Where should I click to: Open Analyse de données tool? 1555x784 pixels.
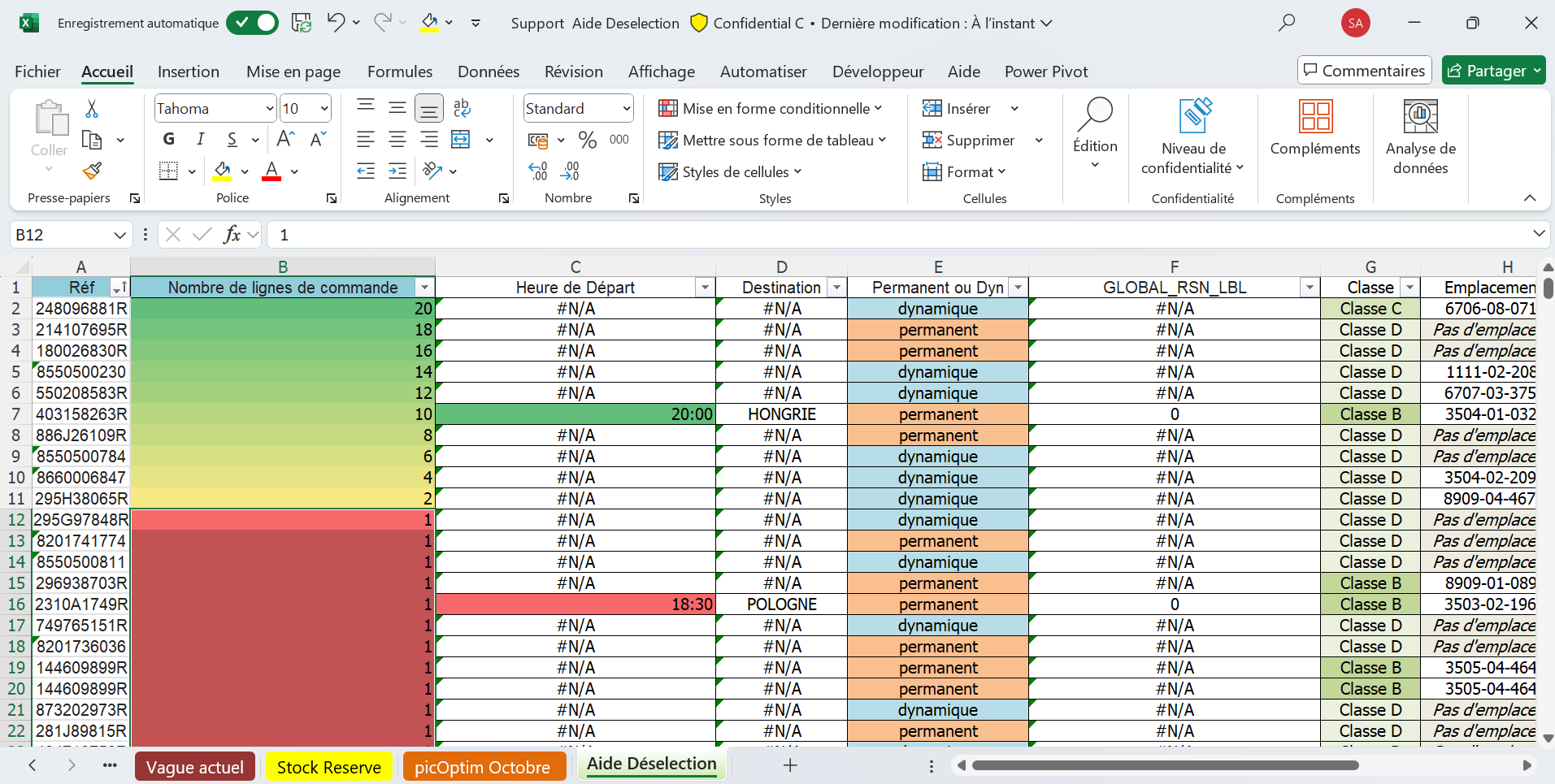pos(1420,136)
